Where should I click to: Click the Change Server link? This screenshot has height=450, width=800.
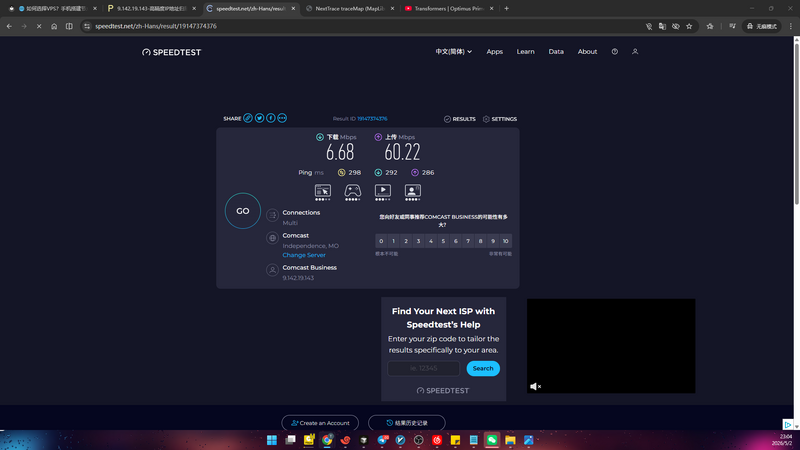(304, 255)
